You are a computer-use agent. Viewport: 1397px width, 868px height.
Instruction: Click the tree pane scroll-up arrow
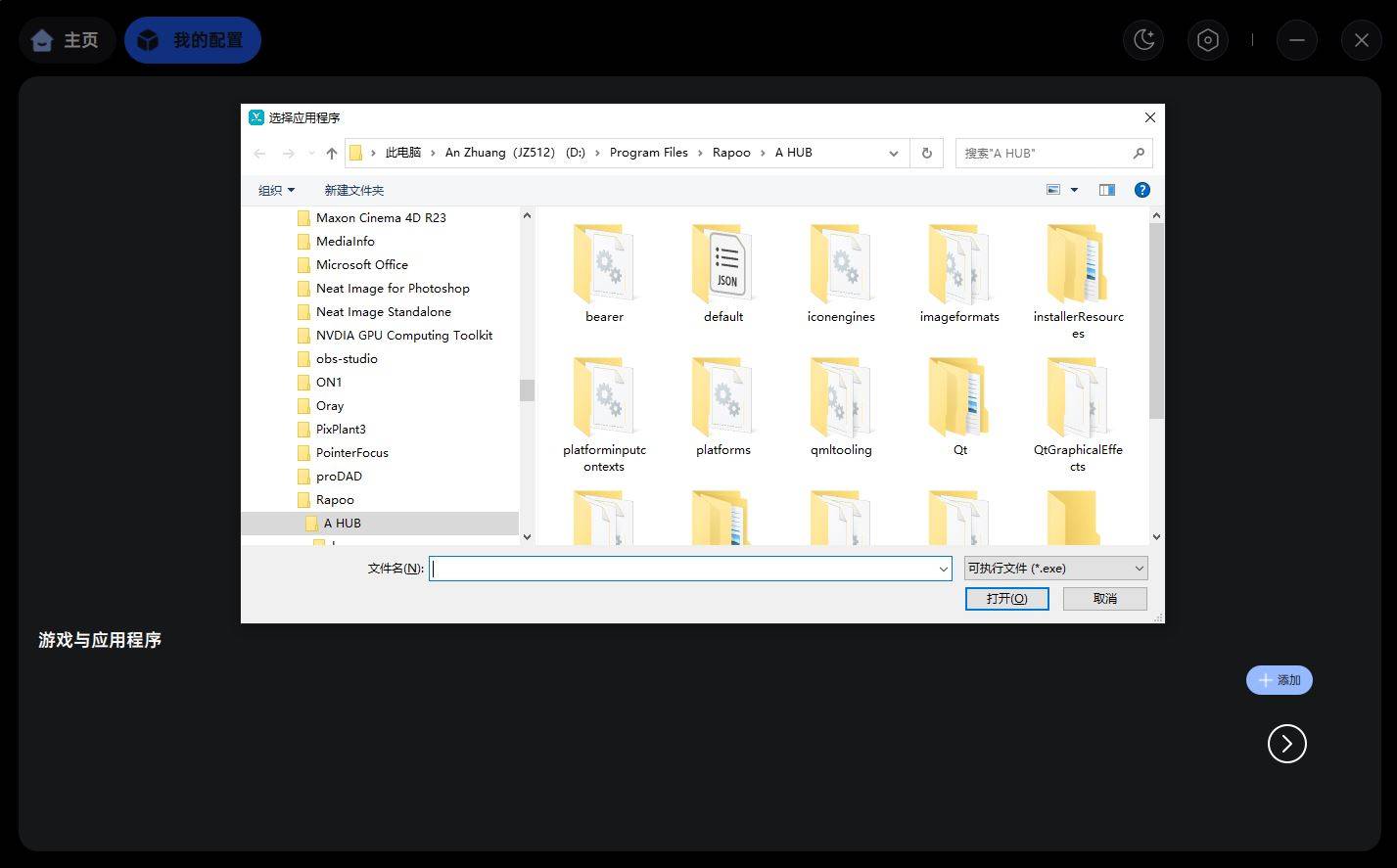(527, 215)
